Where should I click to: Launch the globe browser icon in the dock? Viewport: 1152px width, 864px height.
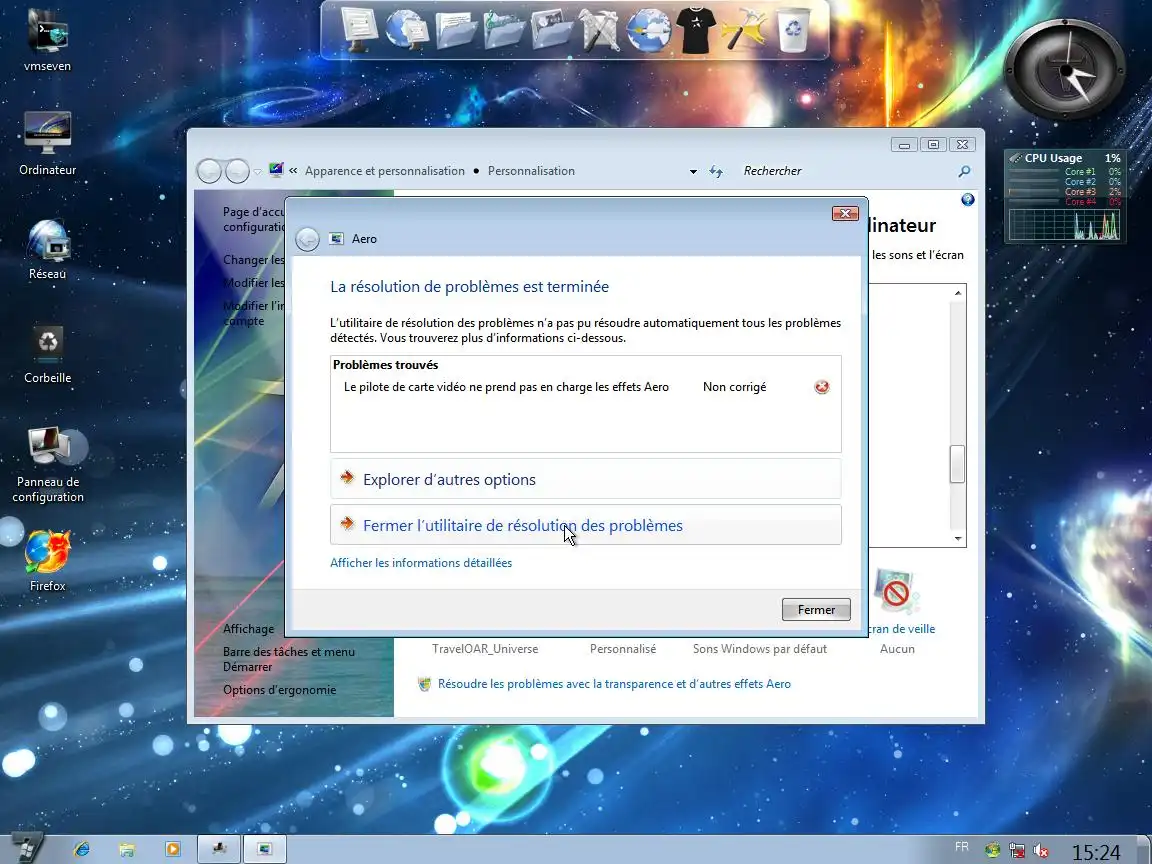tap(649, 30)
